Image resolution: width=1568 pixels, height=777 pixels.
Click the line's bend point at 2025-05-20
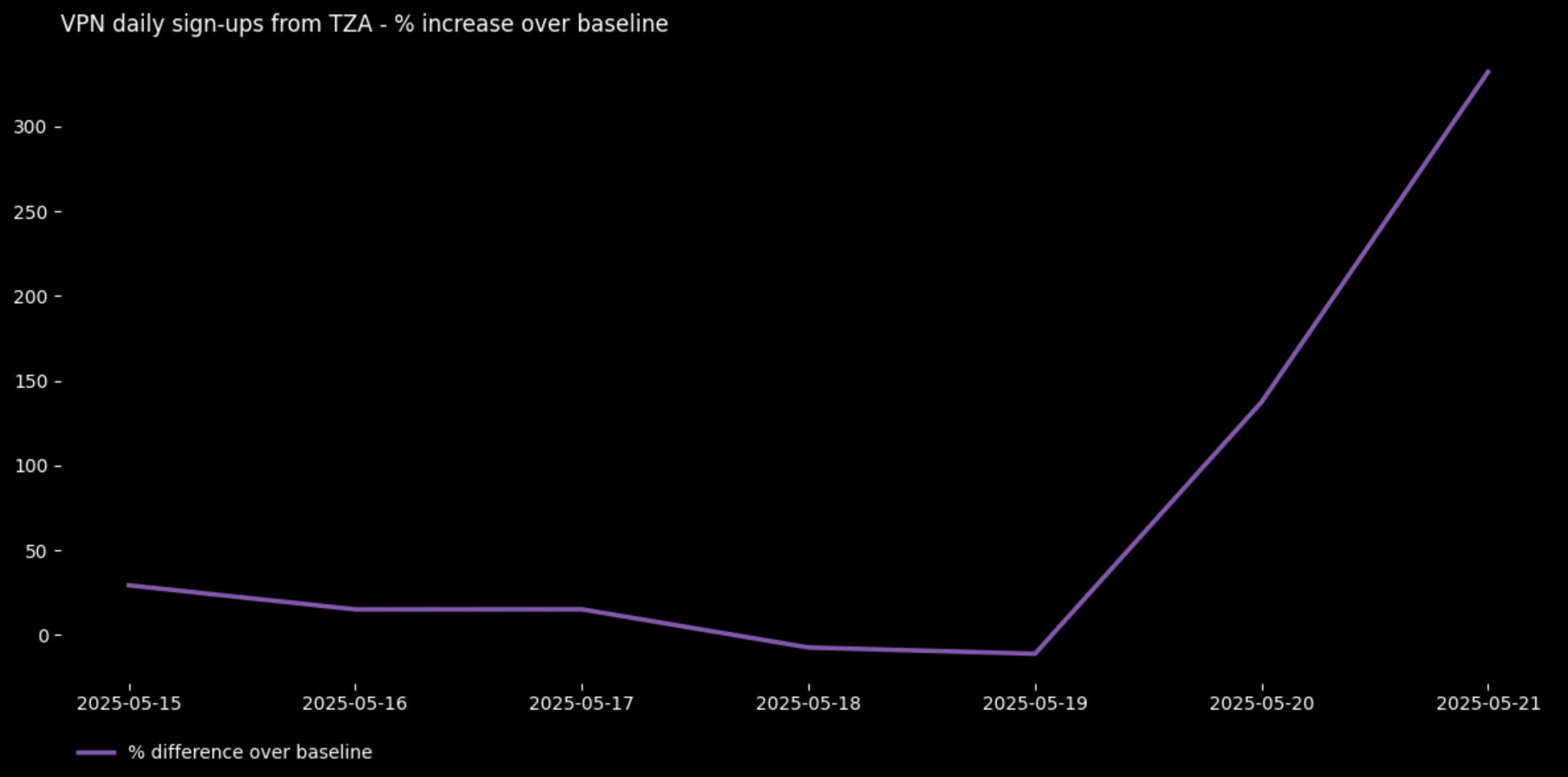[1261, 402]
